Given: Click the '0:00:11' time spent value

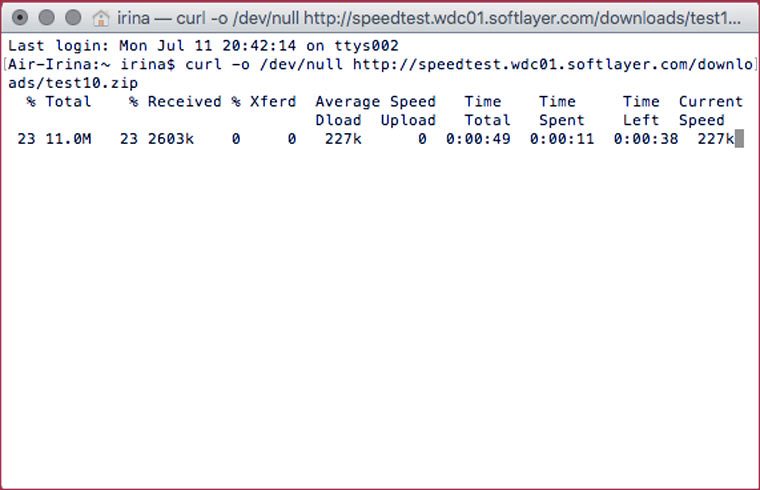Looking at the screenshot, I should (x=562, y=139).
